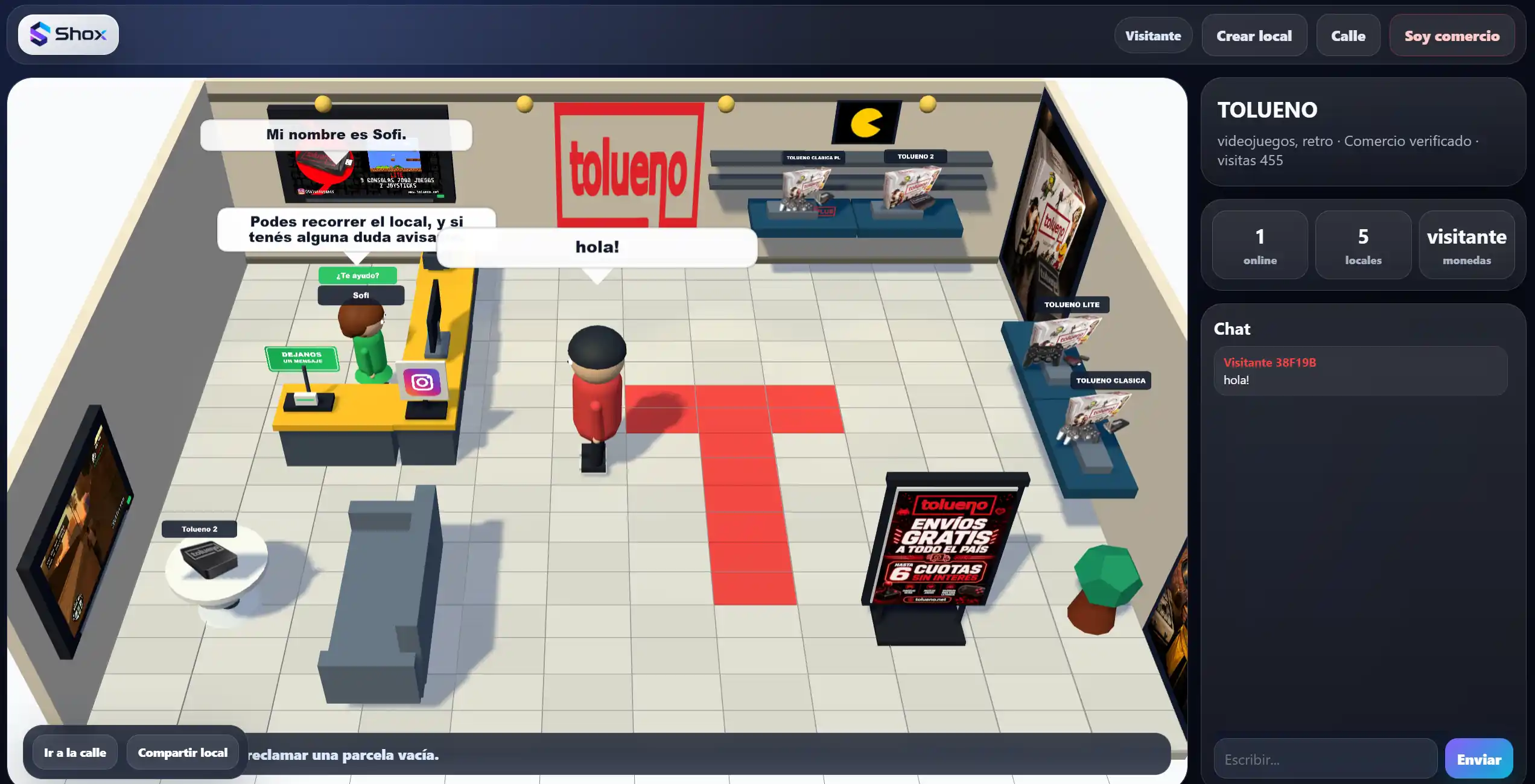Click the Visitante 38F19B name in chat
1535x784 pixels.
click(x=1270, y=362)
